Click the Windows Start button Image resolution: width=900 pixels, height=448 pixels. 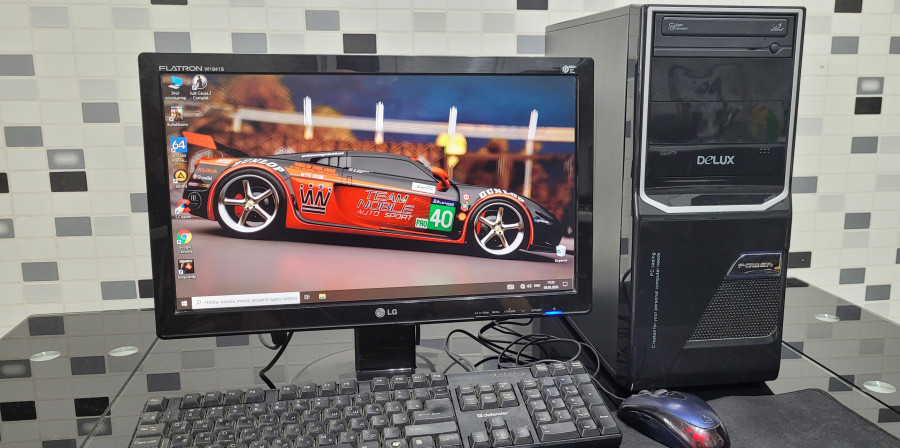coord(183,299)
